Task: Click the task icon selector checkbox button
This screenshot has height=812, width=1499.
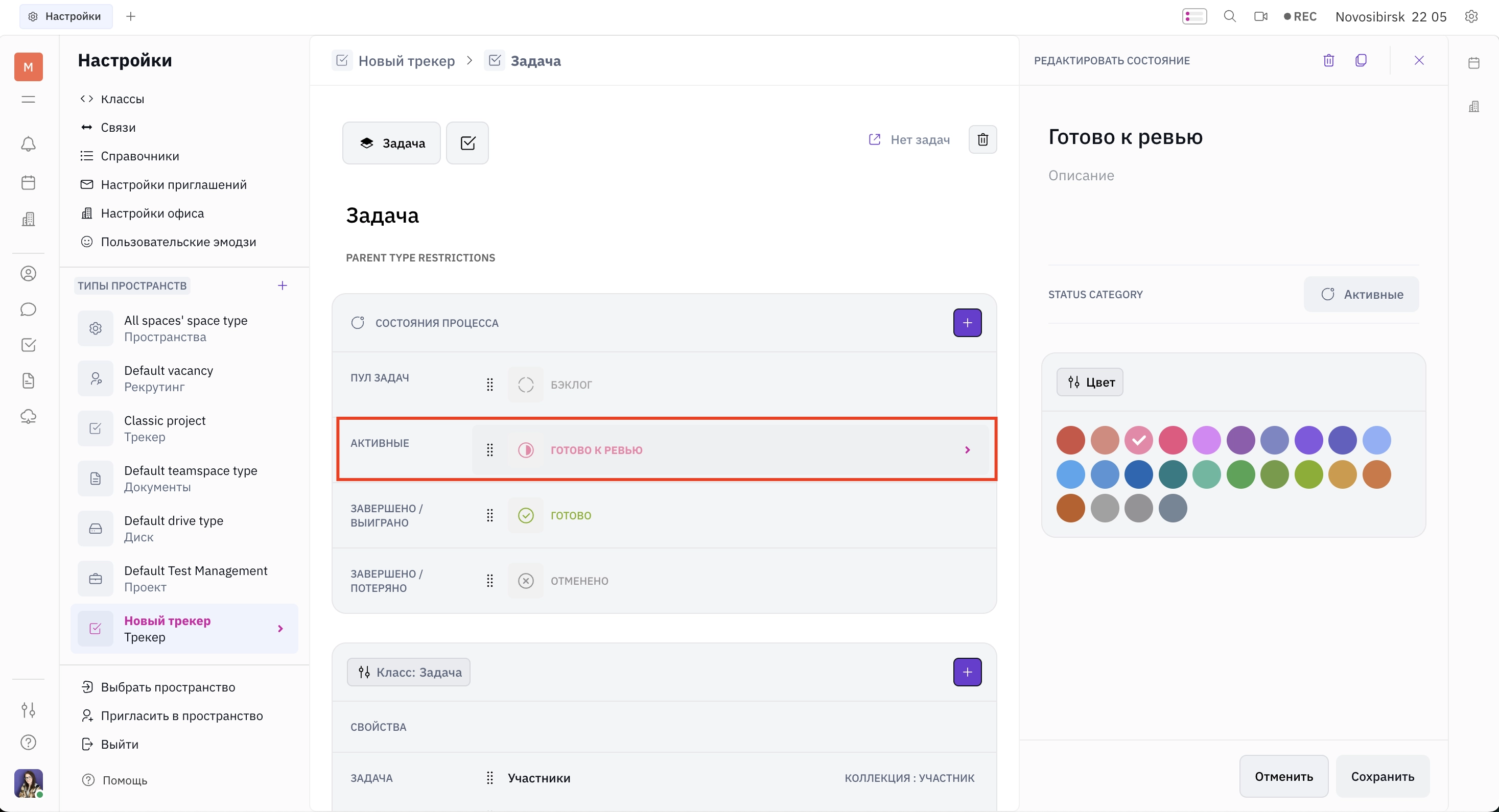Action: tap(467, 143)
